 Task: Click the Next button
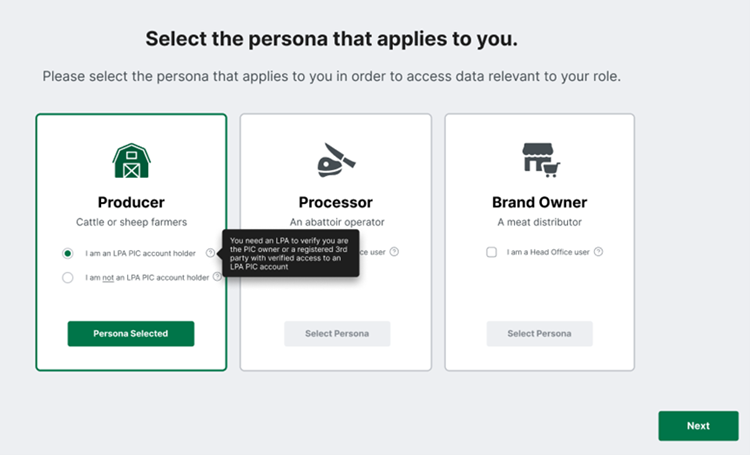[698, 425]
